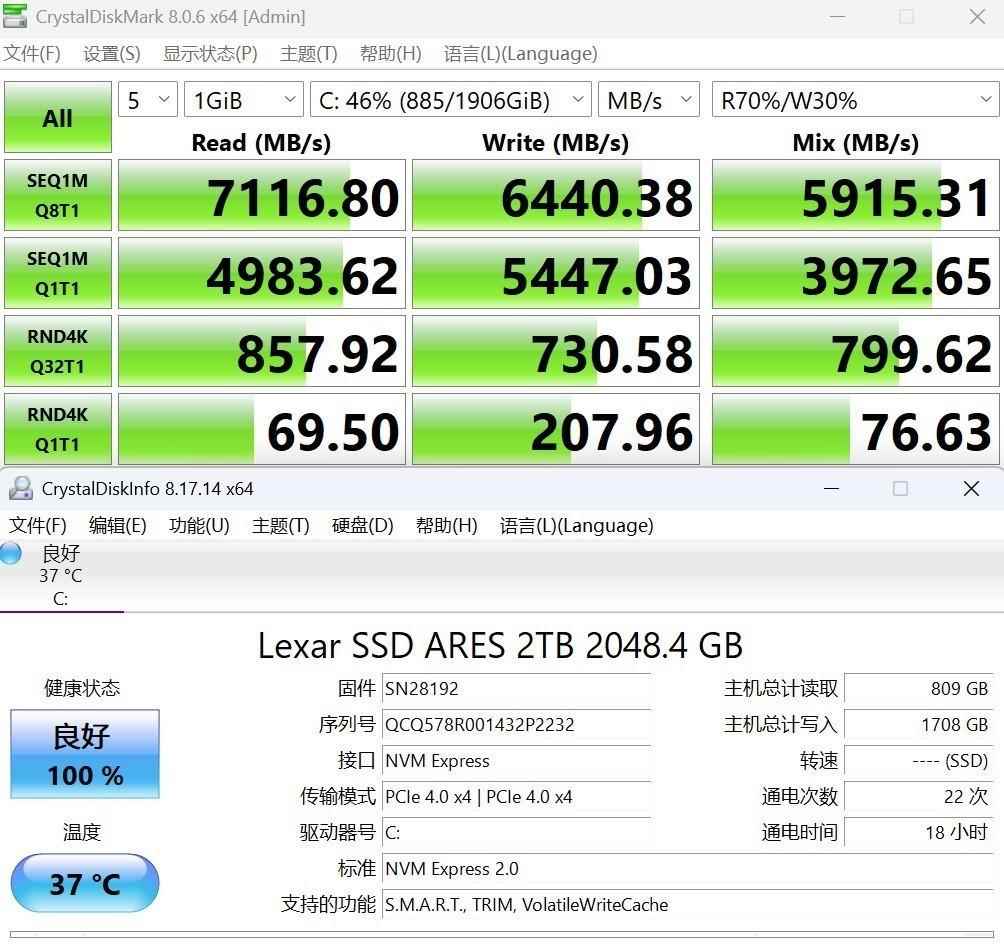
Task: Click the MB/s unit selector
Action: click(648, 99)
